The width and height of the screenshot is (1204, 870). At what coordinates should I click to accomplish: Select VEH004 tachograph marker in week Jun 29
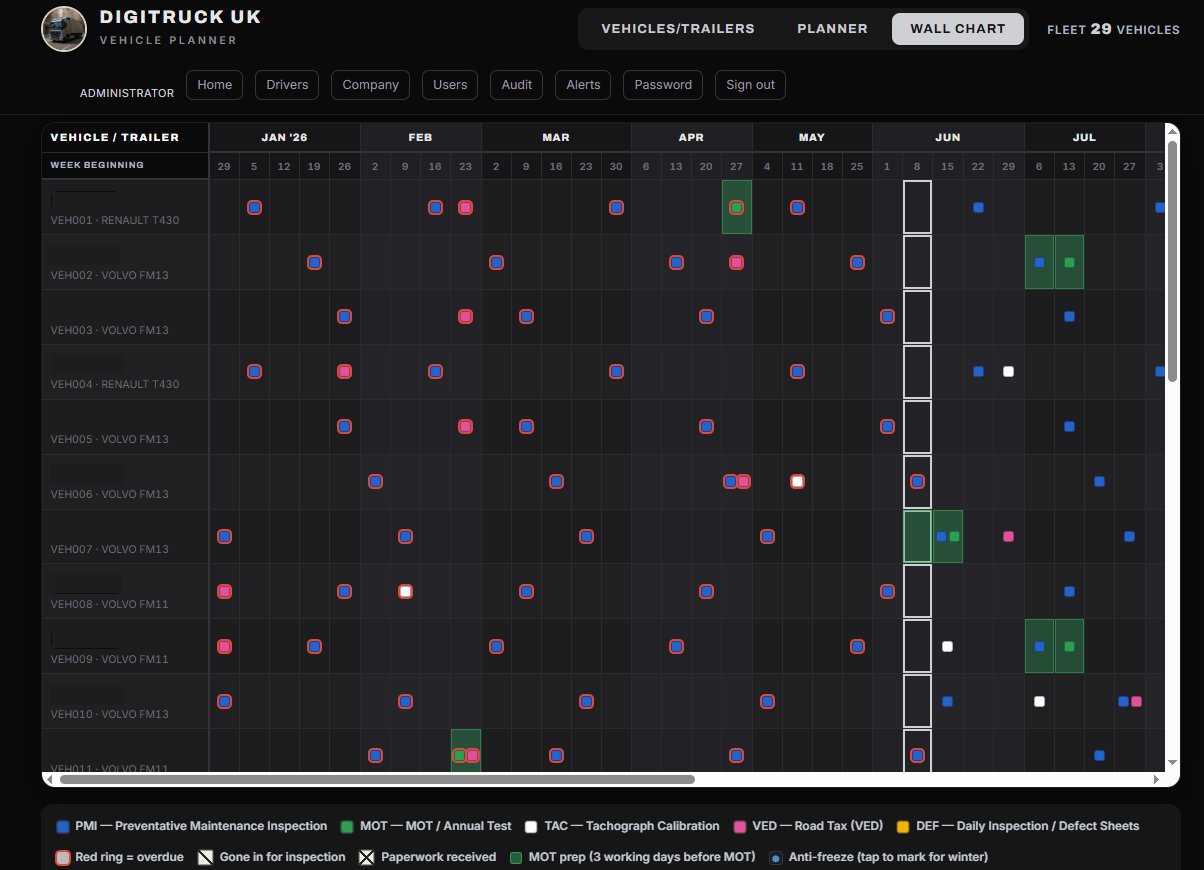(1008, 371)
